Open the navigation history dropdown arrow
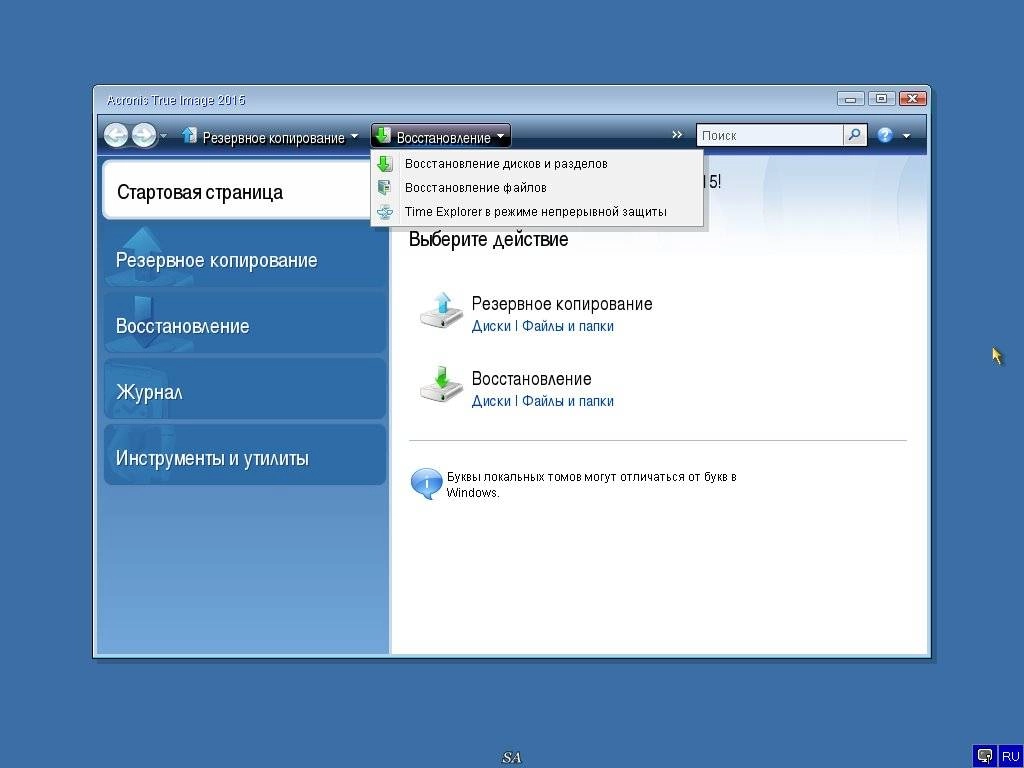This screenshot has width=1024, height=768. 164,136
